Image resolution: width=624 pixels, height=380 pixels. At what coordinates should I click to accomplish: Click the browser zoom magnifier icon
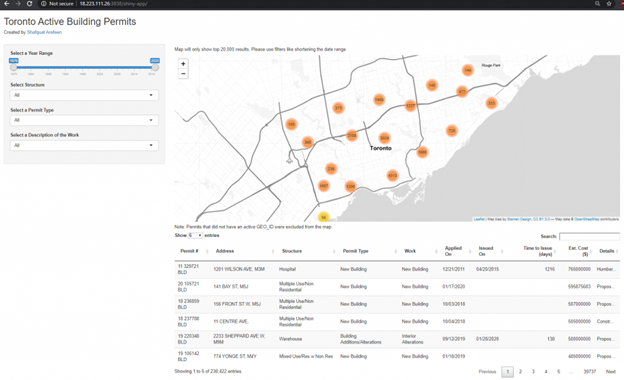coord(597,4)
